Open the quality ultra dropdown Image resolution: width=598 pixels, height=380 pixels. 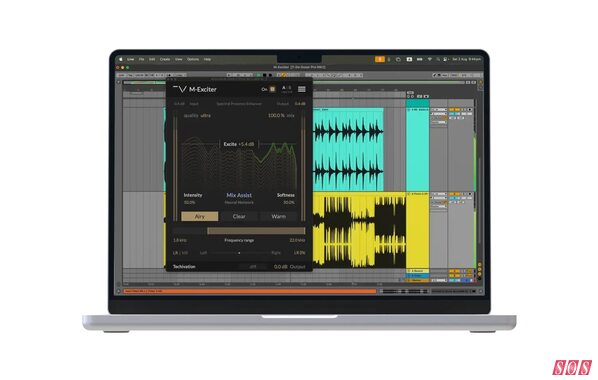(197, 116)
